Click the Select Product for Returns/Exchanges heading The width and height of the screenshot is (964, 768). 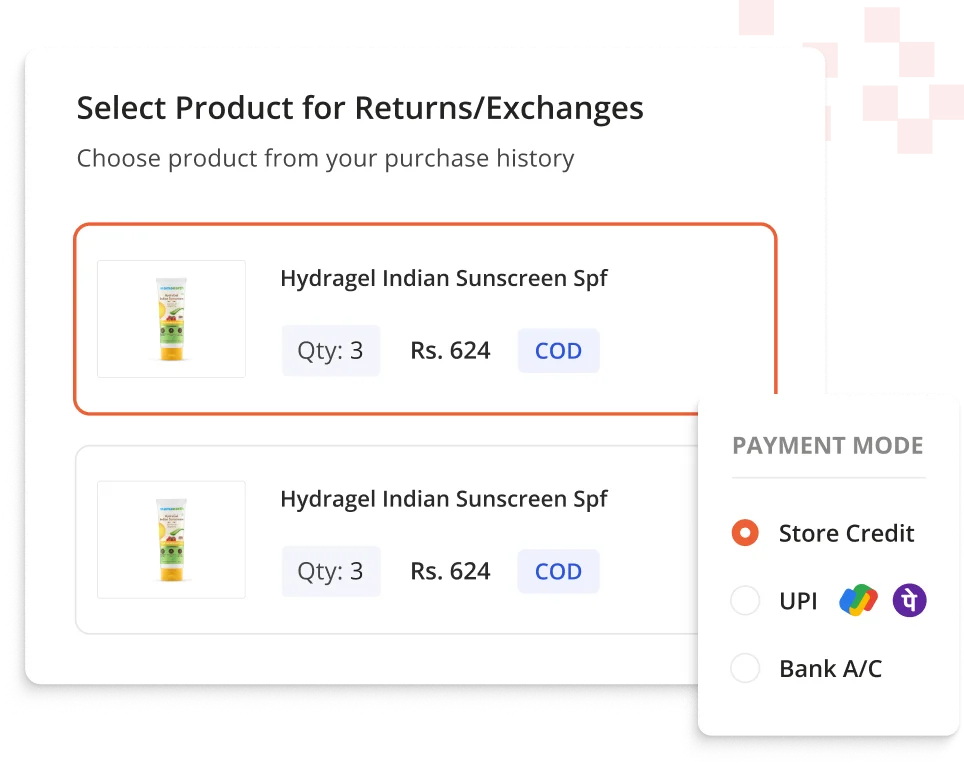tap(360, 108)
